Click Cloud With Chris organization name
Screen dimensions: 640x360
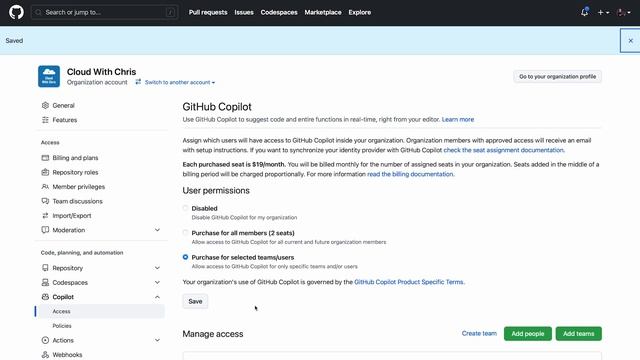coord(101,71)
